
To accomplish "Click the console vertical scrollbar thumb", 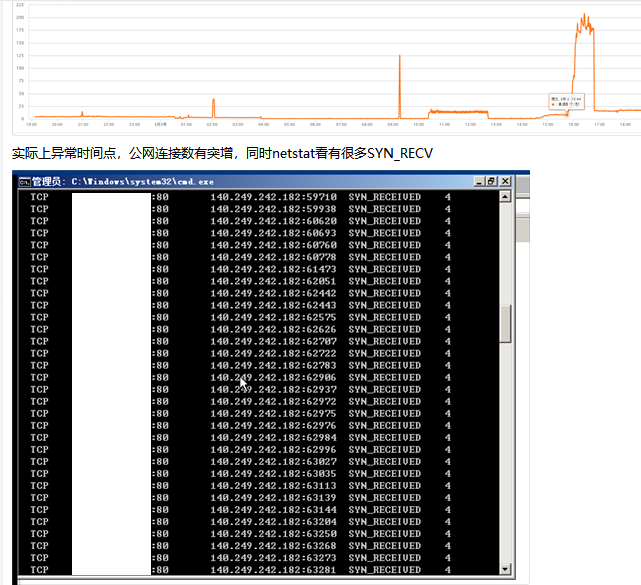I will click(x=505, y=323).
